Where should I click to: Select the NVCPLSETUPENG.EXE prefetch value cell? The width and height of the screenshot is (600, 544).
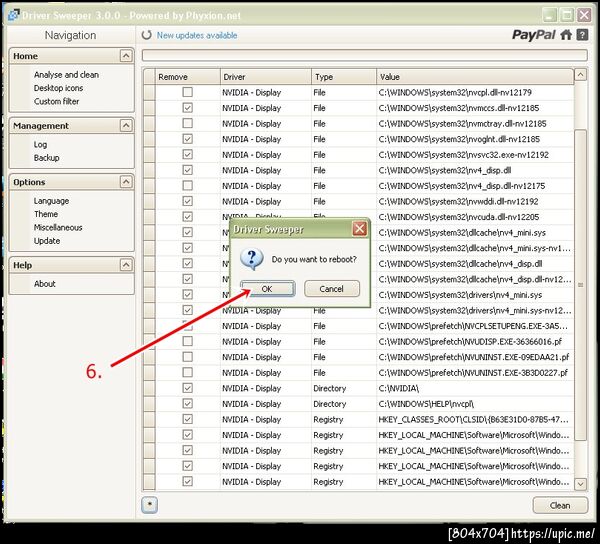point(475,326)
